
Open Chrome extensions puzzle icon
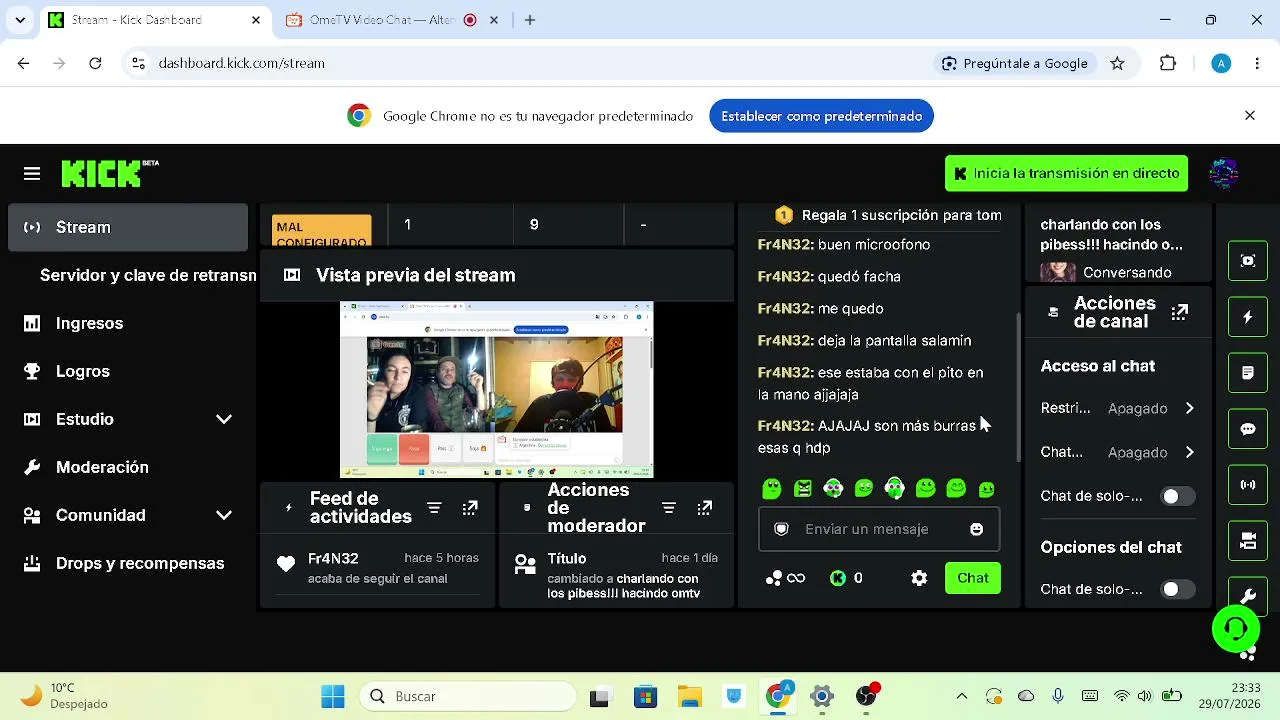(x=1168, y=63)
